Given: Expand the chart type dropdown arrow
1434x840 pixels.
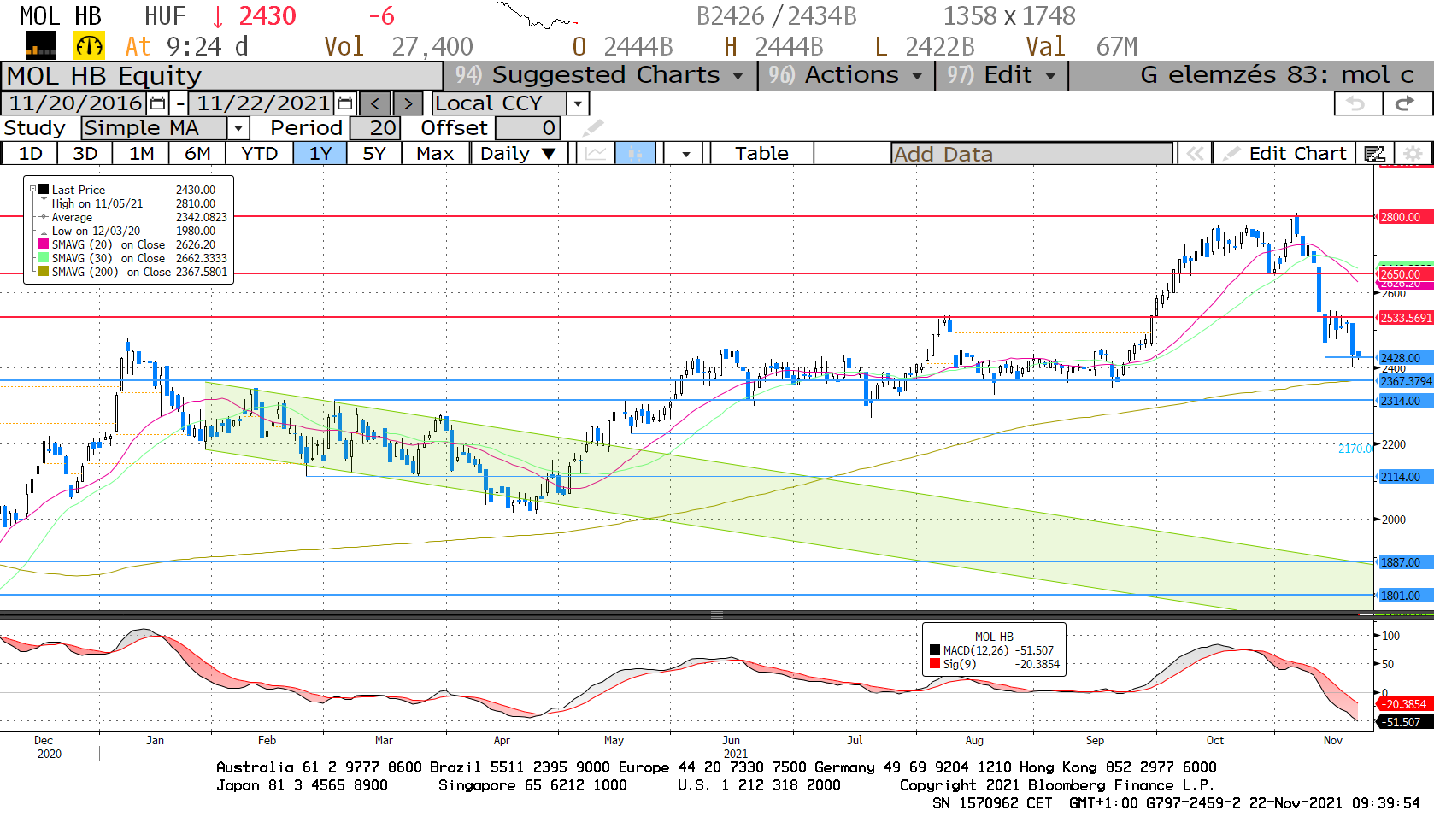Looking at the screenshot, I should (685, 154).
